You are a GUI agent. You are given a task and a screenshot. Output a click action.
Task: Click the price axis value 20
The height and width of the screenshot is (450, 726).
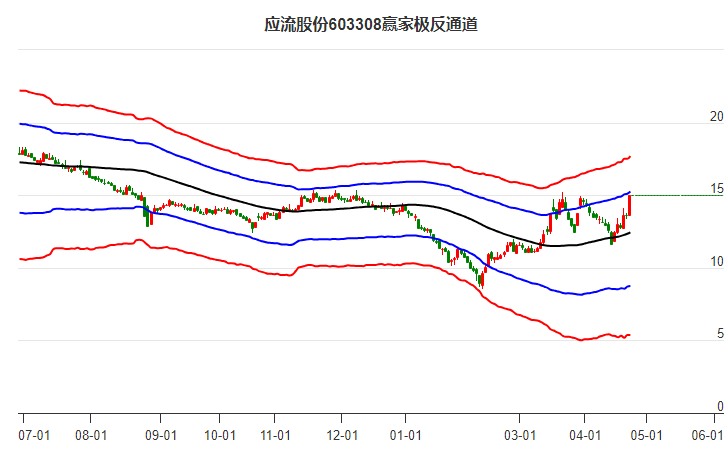coord(716,117)
